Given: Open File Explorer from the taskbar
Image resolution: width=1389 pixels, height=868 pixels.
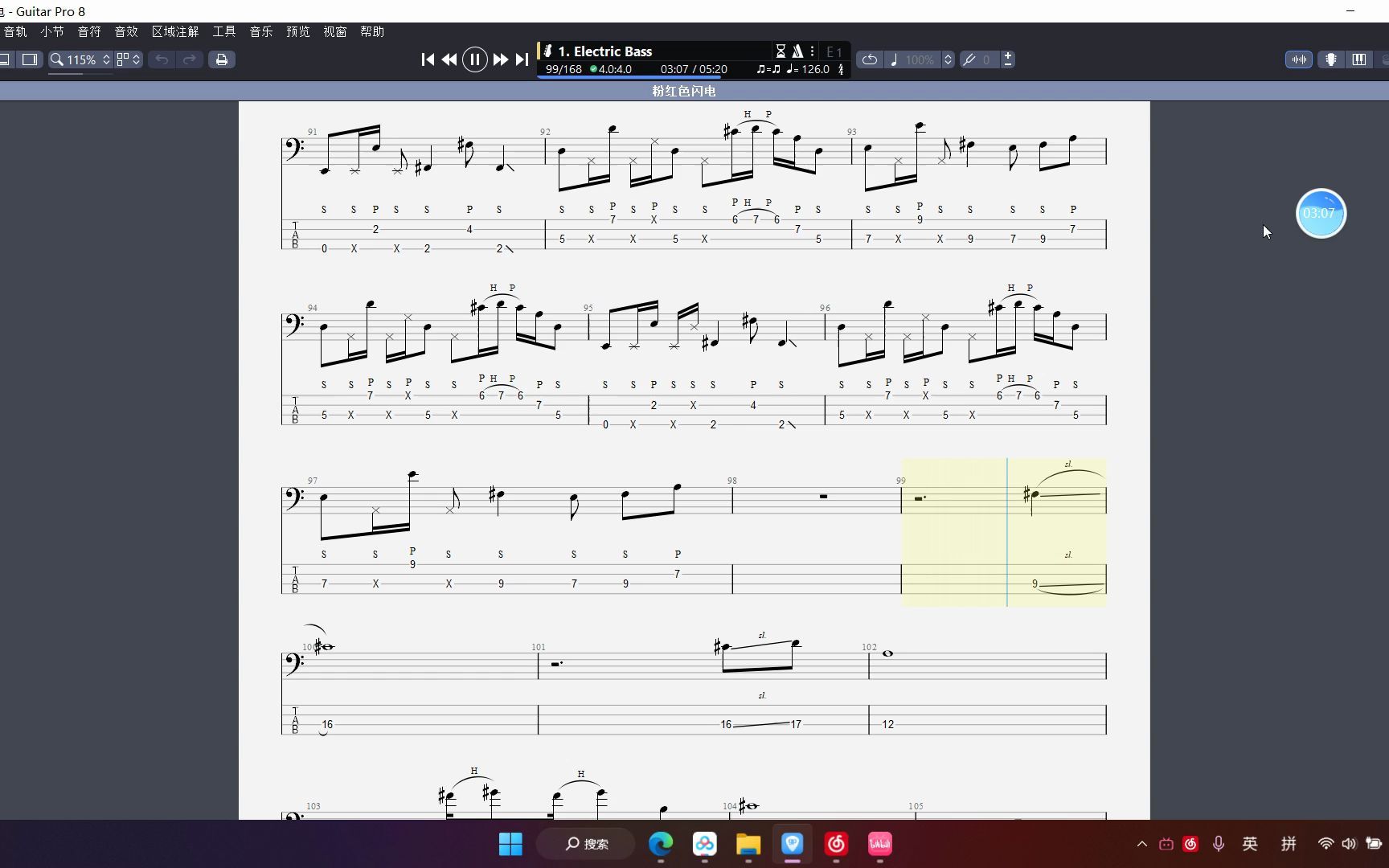Looking at the screenshot, I should (x=748, y=844).
